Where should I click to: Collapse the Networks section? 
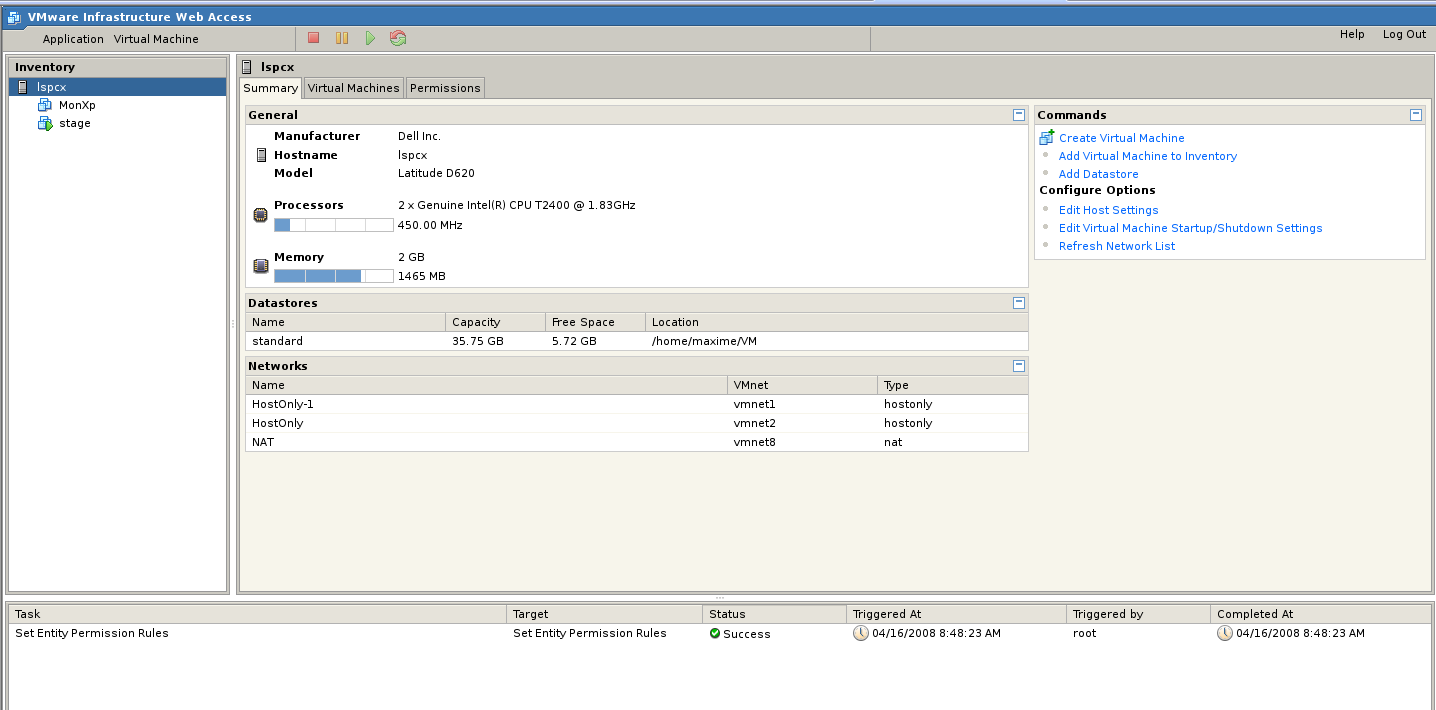click(x=1019, y=366)
